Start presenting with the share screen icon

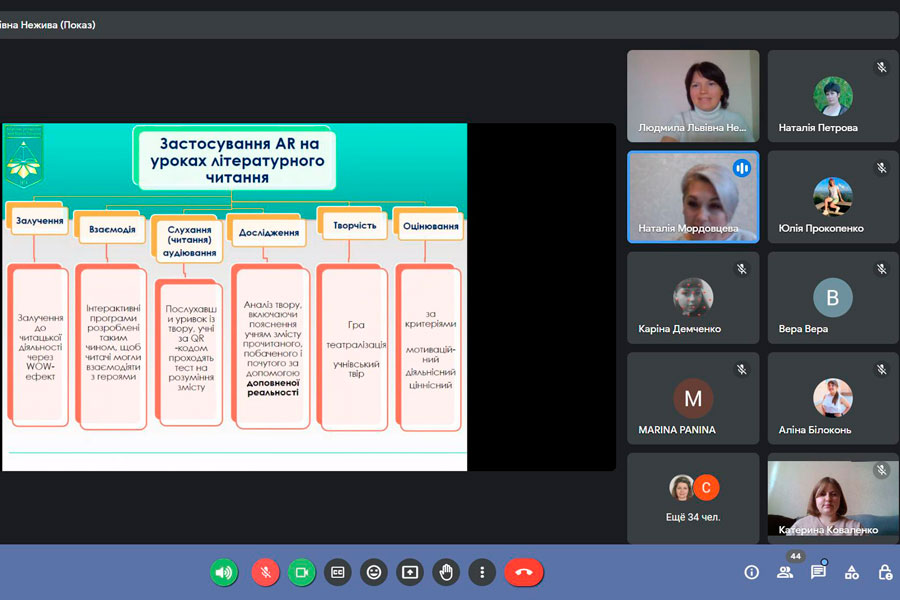point(410,572)
